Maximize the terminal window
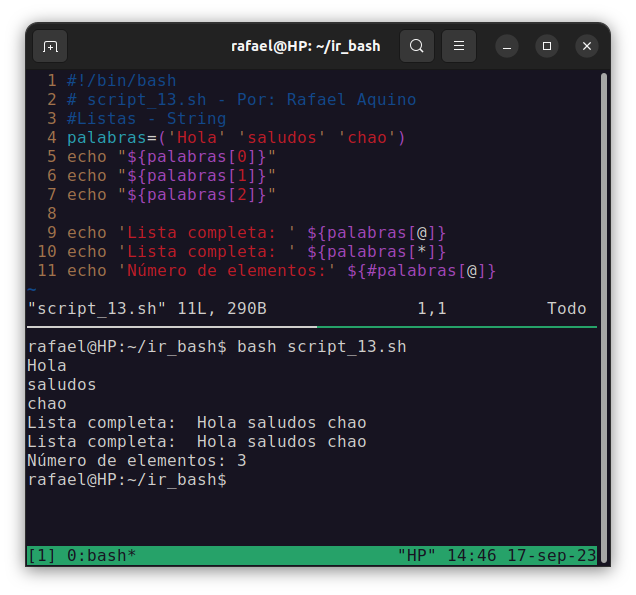This screenshot has width=636, height=595. [547, 46]
